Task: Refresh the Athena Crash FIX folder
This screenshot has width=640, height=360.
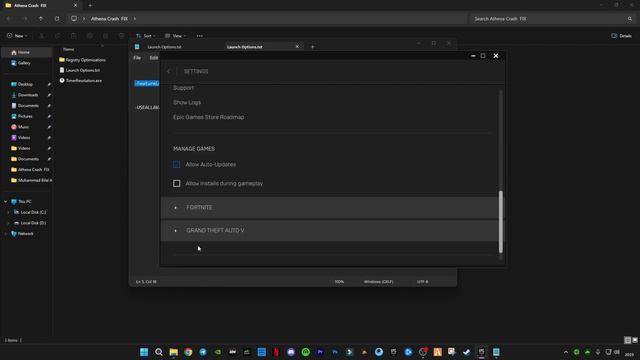Action: click(x=57, y=19)
